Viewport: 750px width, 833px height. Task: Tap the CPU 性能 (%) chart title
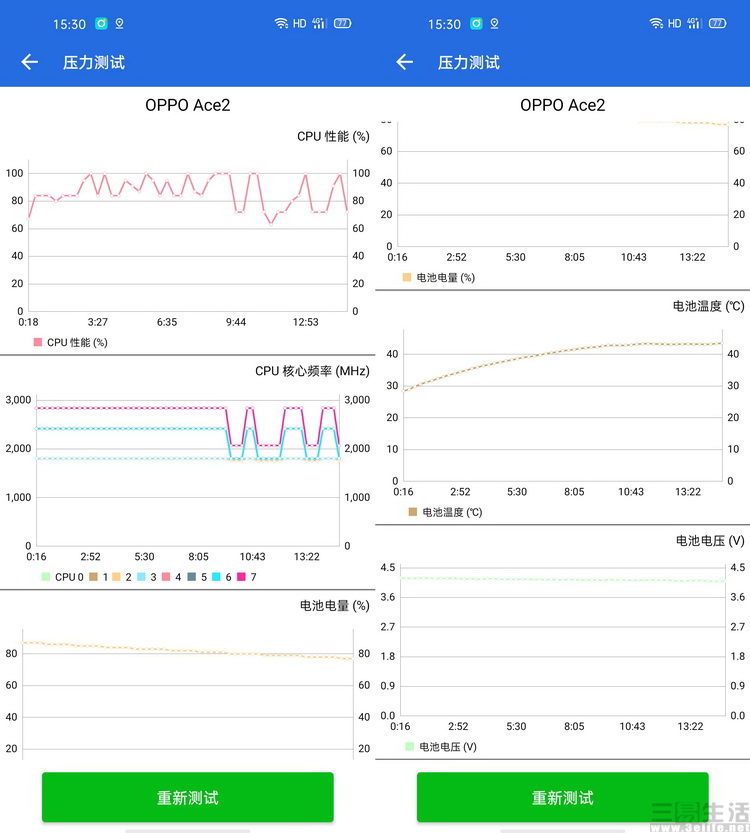[x=333, y=137]
